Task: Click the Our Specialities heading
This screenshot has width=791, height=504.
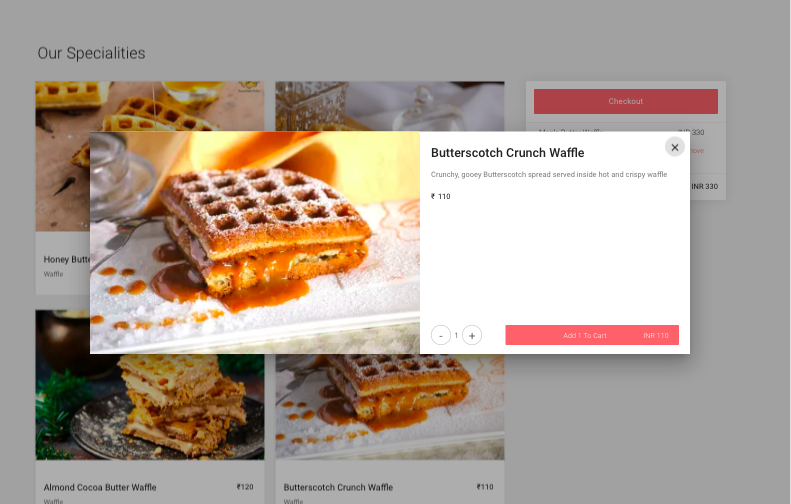Action: pyautogui.click(x=91, y=53)
